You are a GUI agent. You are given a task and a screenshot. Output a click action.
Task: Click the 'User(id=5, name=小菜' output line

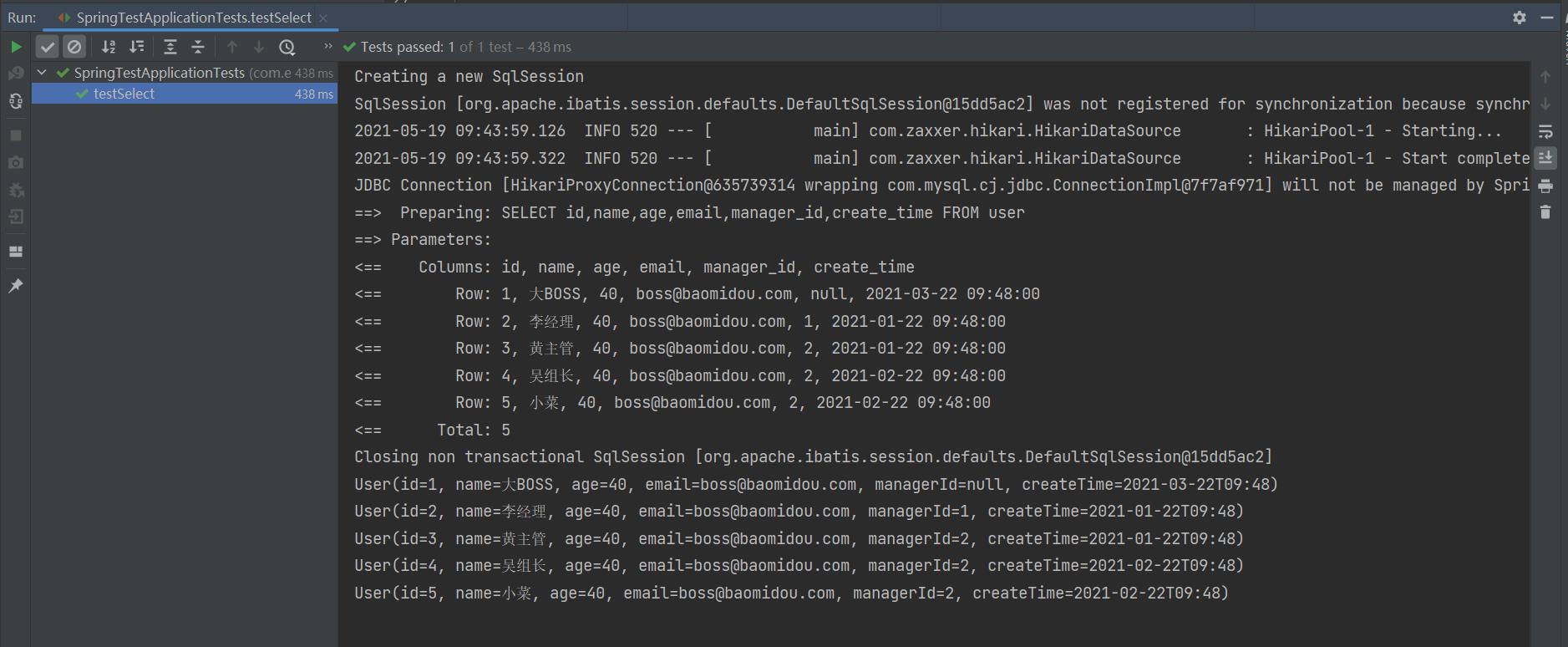(792, 594)
